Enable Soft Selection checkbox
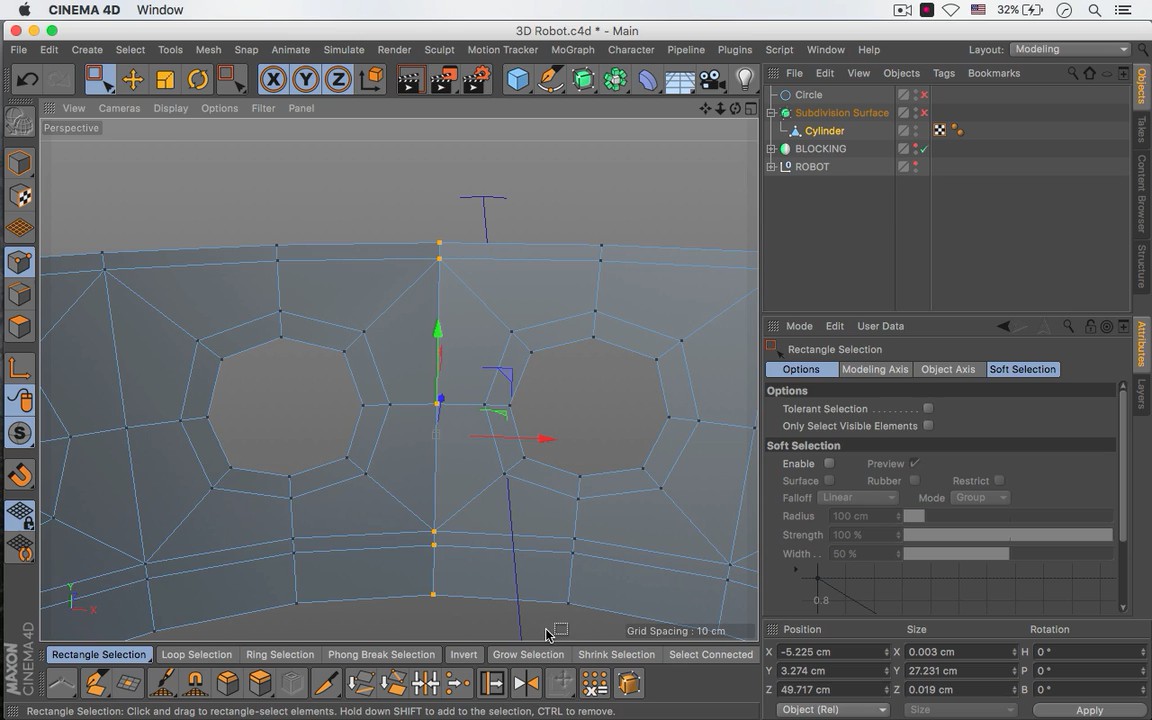Viewport: 1152px width, 720px height. coord(829,464)
